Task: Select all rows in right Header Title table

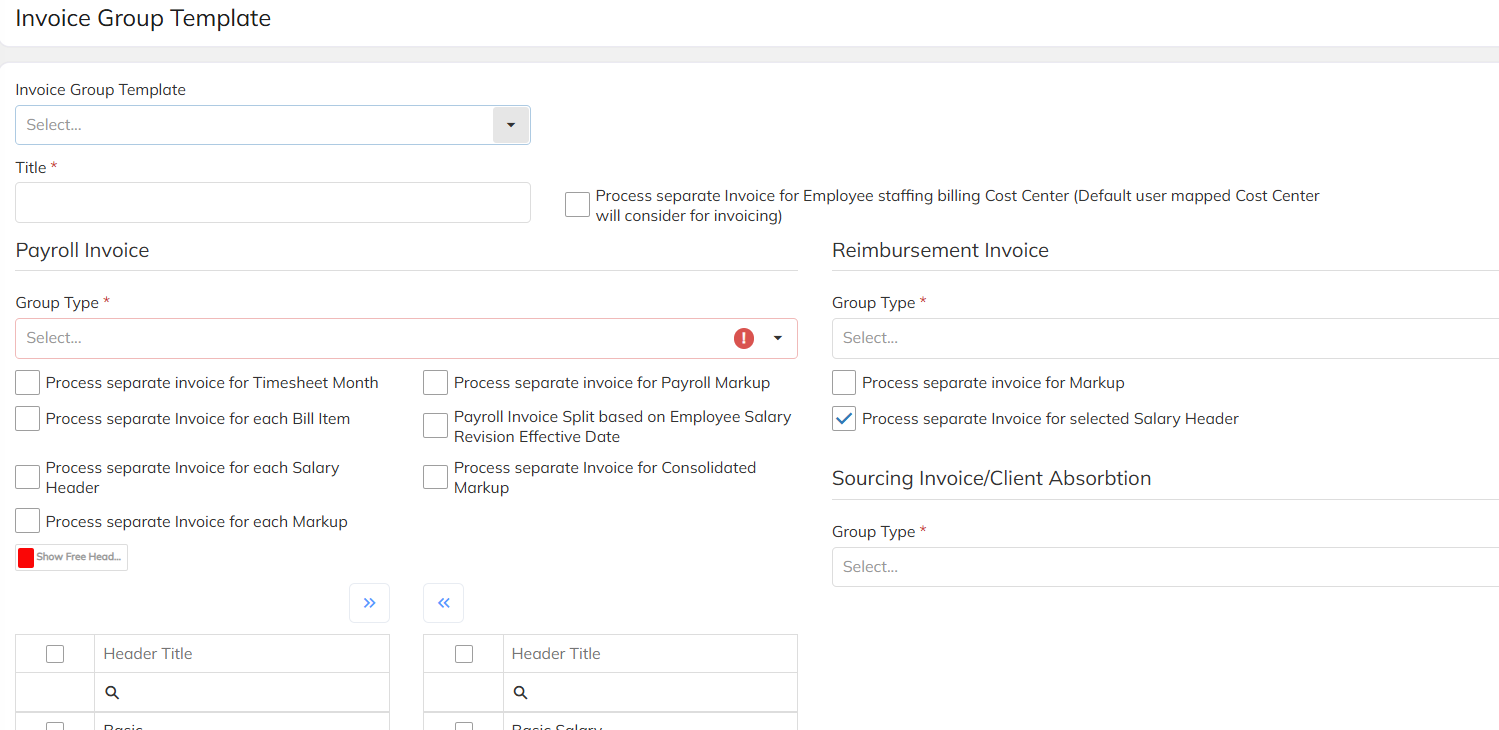Action: click(x=464, y=654)
